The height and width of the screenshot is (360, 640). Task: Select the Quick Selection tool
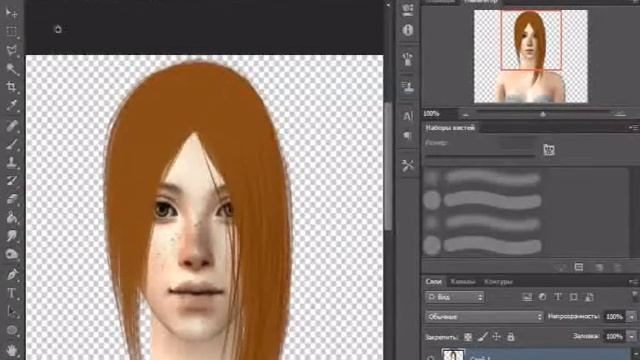[11, 68]
